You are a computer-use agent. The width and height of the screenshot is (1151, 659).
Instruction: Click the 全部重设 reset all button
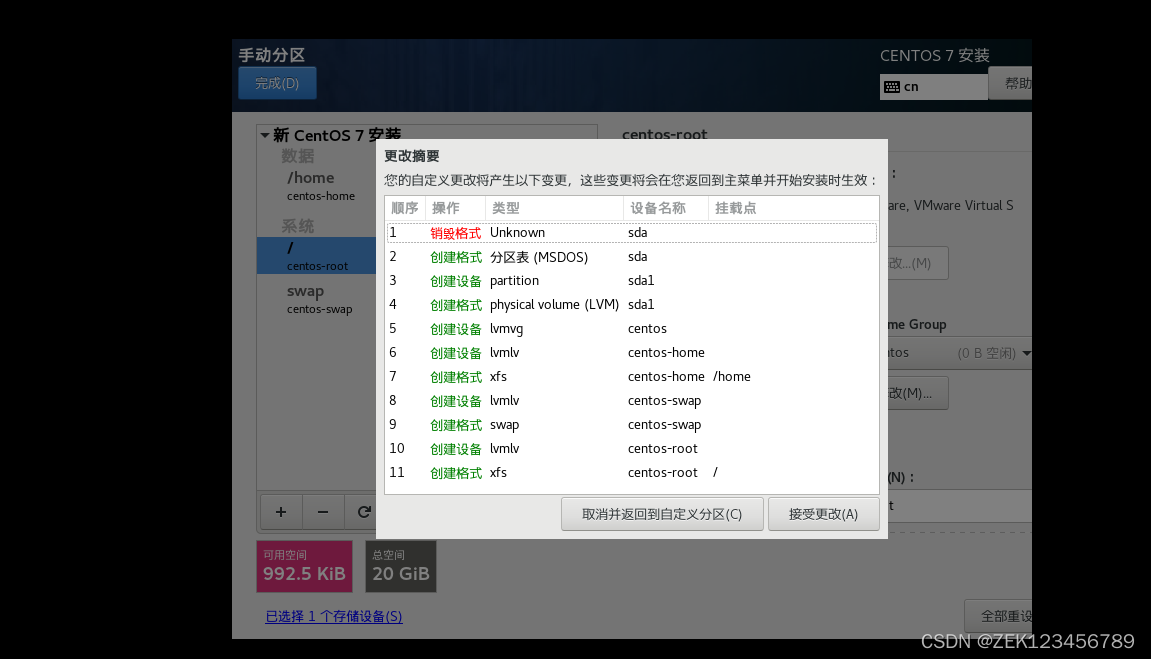coord(999,616)
